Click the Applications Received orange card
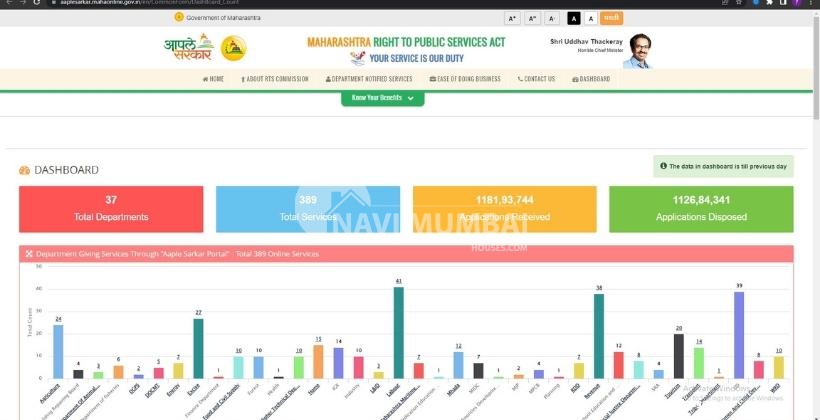The width and height of the screenshot is (820, 420). [x=504, y=208]
